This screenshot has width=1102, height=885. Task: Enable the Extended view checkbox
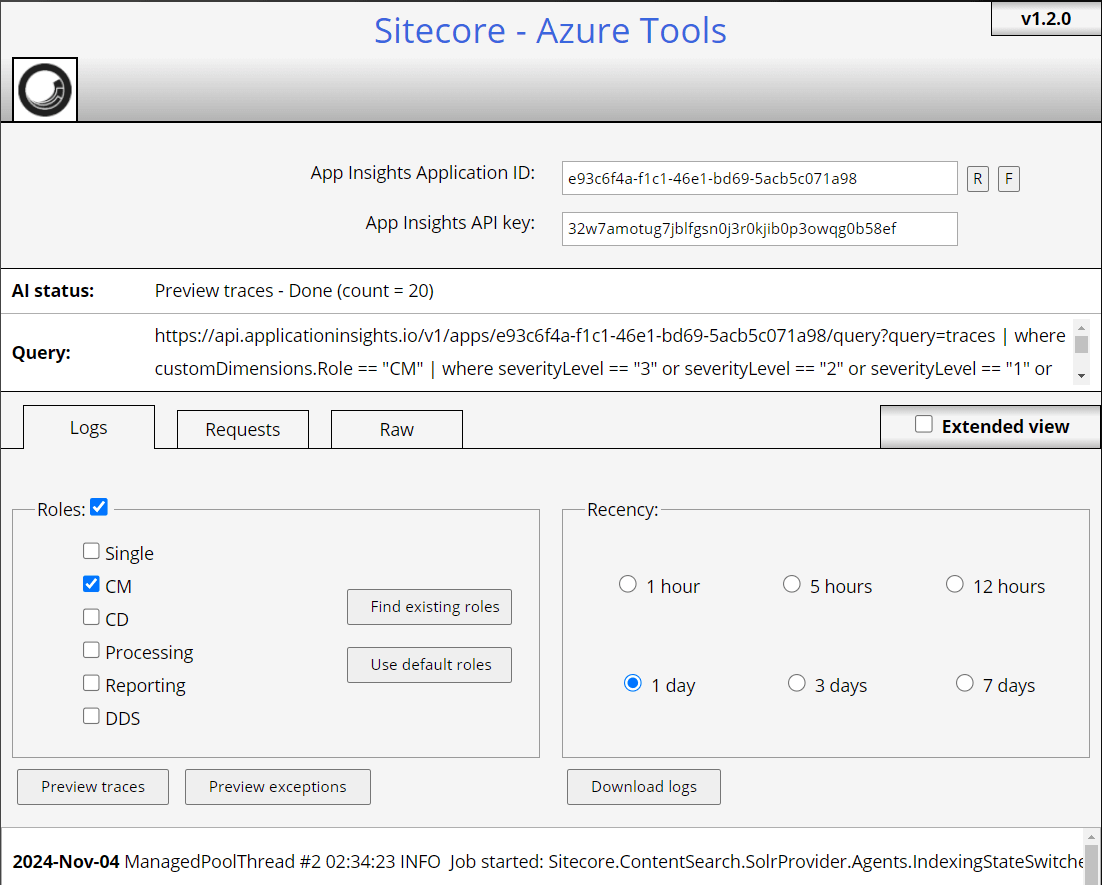924,425
